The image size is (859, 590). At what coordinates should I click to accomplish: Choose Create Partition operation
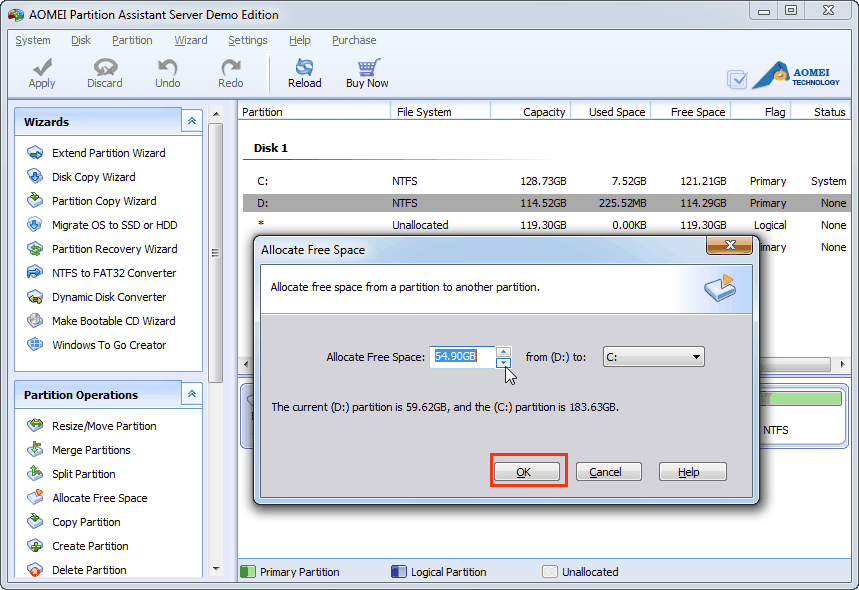pos(90,546)
